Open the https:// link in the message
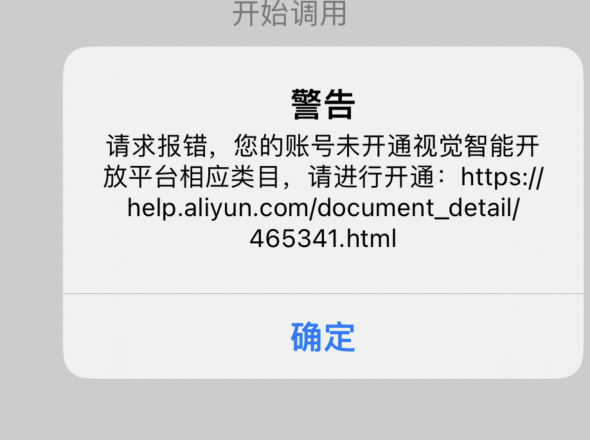 point(502,177)
